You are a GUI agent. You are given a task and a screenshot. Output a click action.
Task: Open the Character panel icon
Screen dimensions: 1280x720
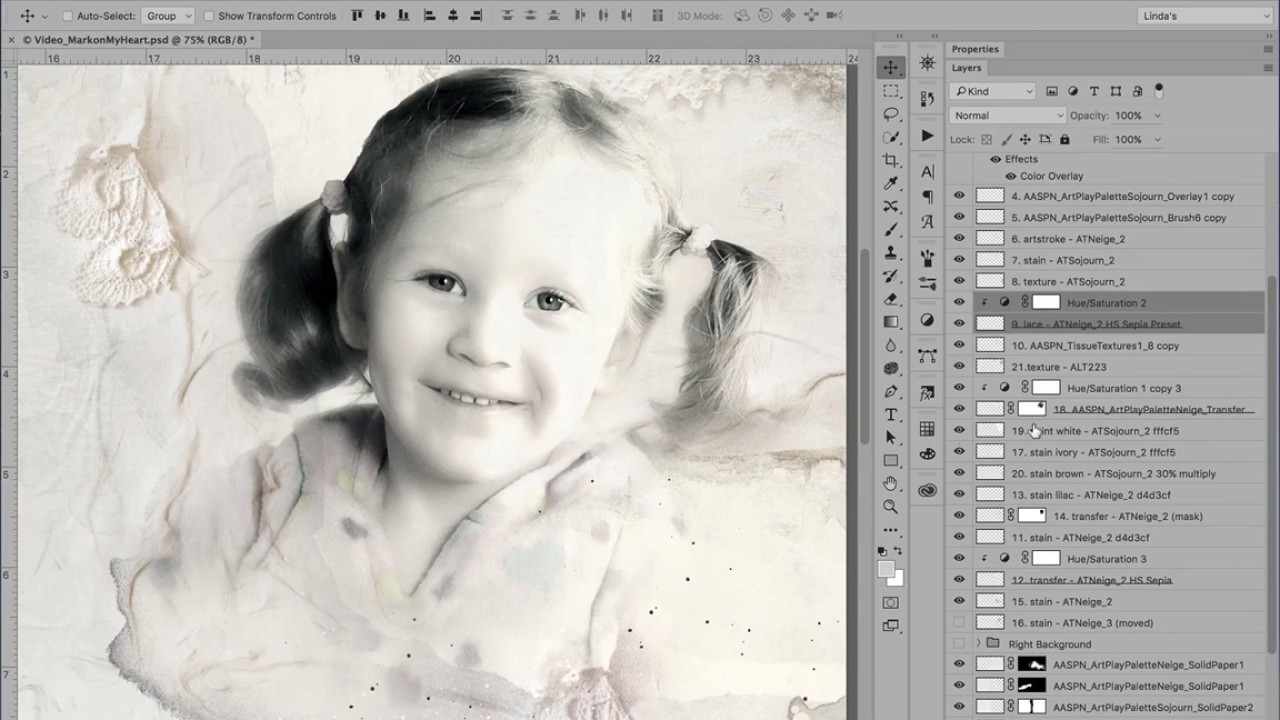point(928,172)
